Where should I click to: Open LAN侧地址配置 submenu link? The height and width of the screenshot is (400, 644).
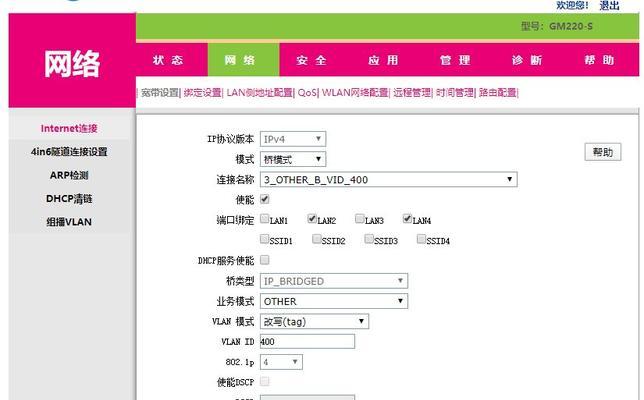pos(260,92)
